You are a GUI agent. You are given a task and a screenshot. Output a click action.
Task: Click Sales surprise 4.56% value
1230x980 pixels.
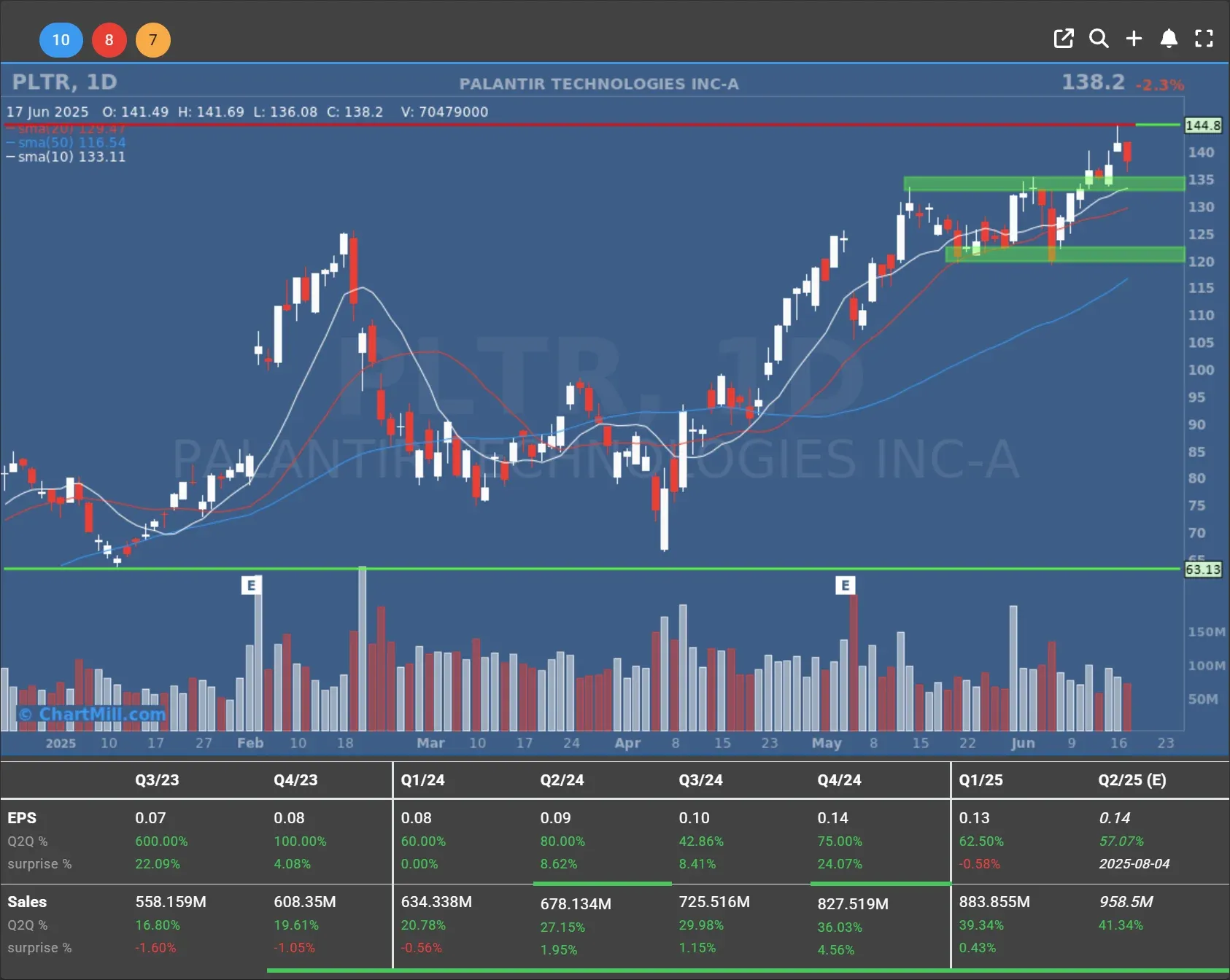pyautogui.click(x=836, y=950)
